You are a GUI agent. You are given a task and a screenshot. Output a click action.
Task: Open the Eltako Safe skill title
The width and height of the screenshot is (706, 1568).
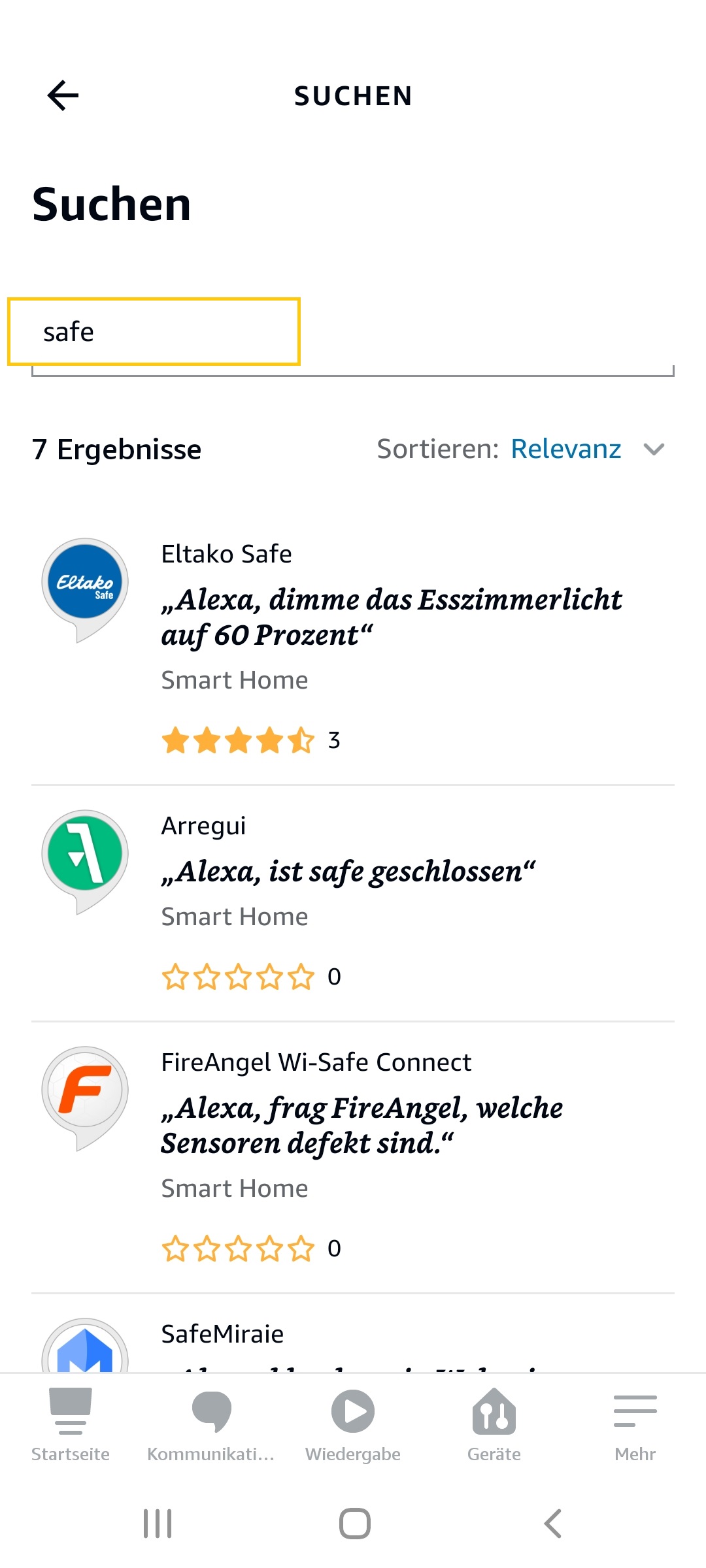[x=226, y=554]
